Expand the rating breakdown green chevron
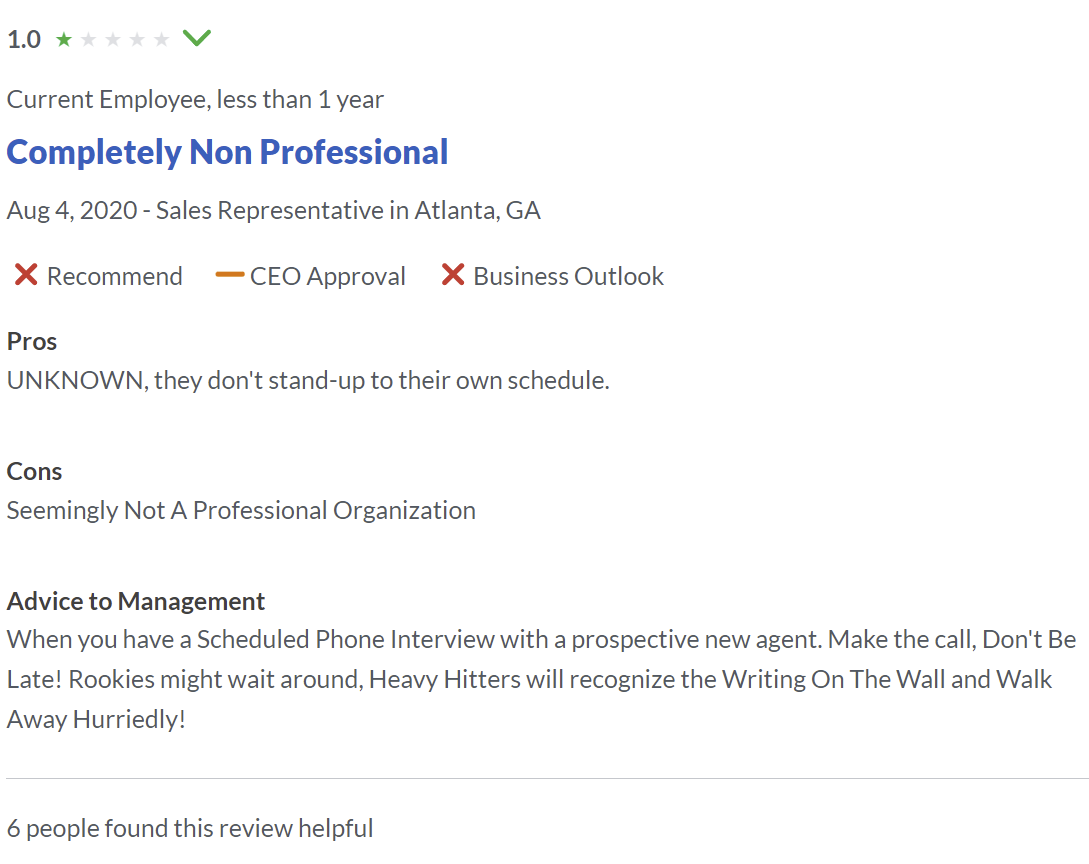Viewport: 1089px width, 864px height. (x=197, y=39)
